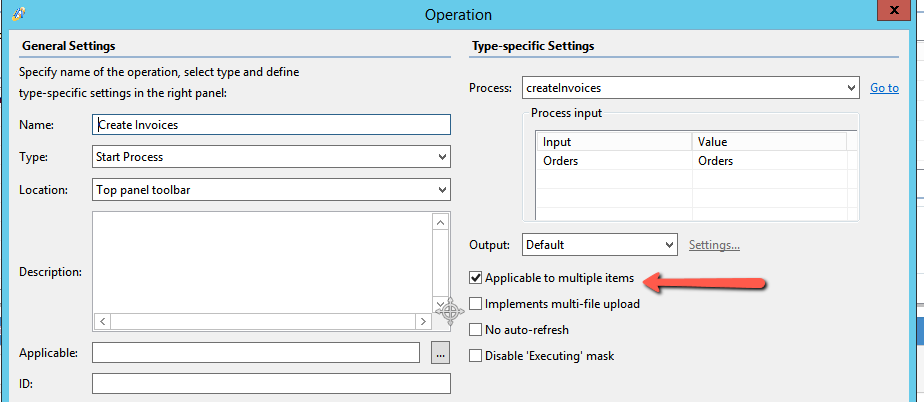
Task: Open the Type dropdown showing Start Process
Action: [271, 157]
